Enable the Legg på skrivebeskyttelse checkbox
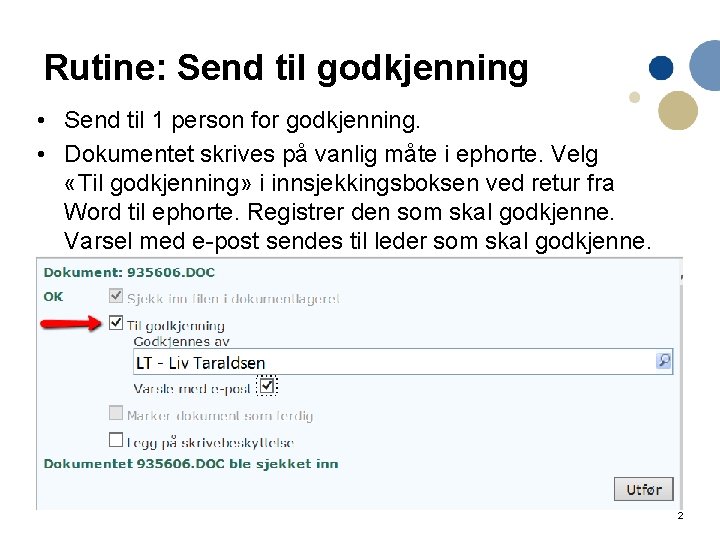This screenshot has height=540, width=720. 116,439
